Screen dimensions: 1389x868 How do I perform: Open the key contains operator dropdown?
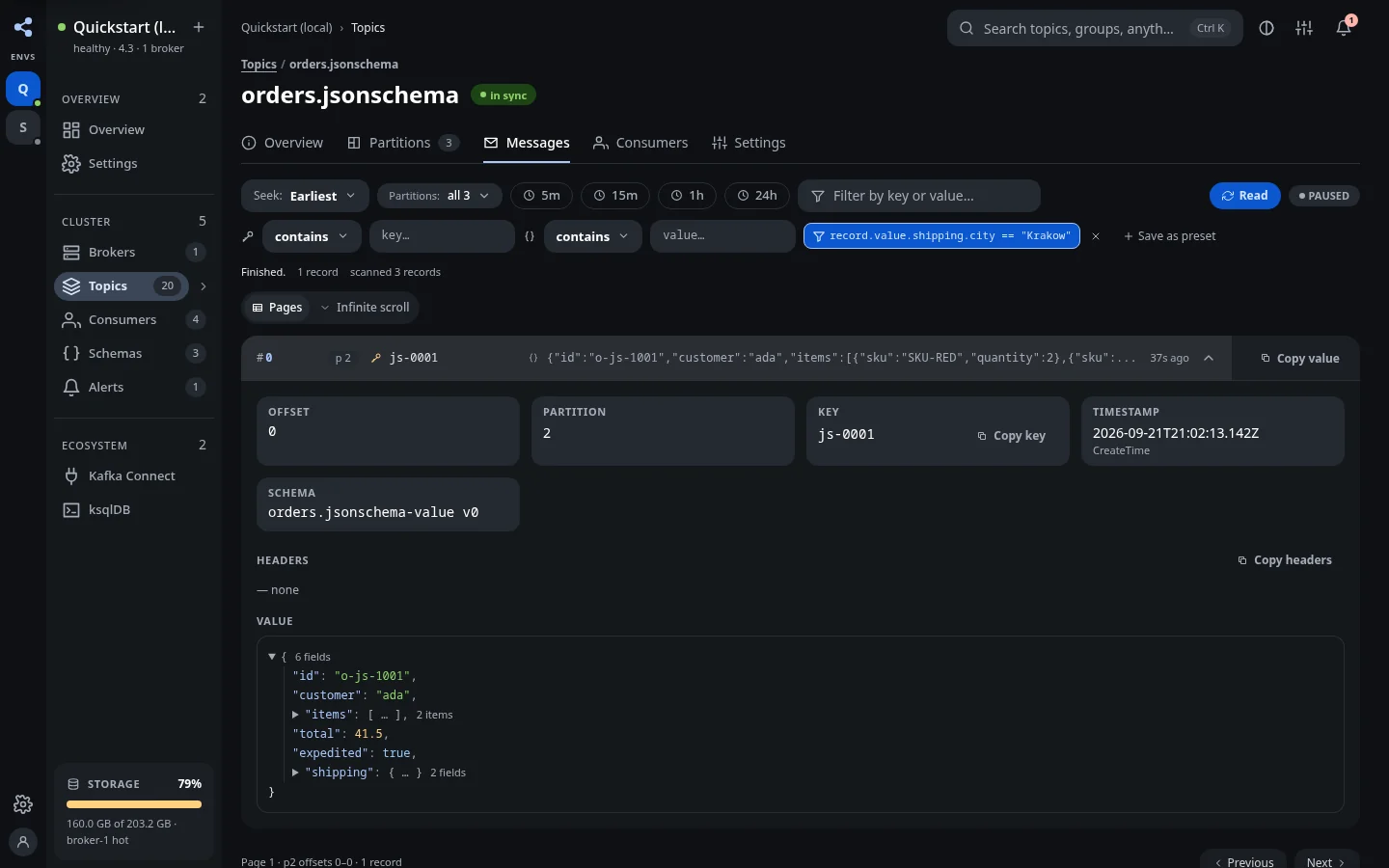tap(312, 236)
